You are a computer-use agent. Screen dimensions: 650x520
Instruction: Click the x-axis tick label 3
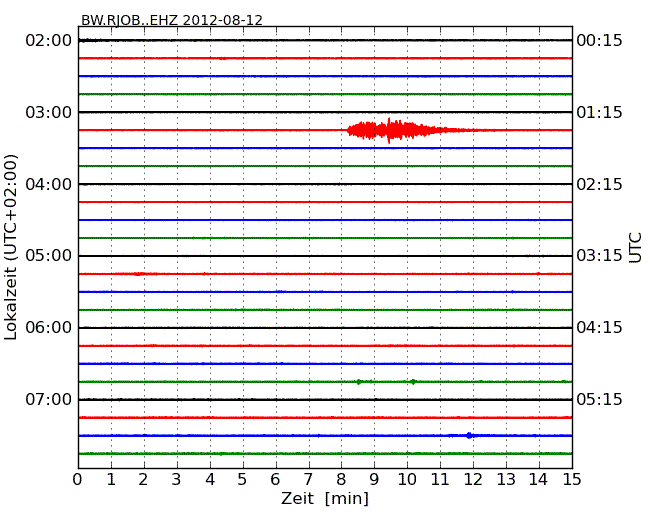pos(176,479)
